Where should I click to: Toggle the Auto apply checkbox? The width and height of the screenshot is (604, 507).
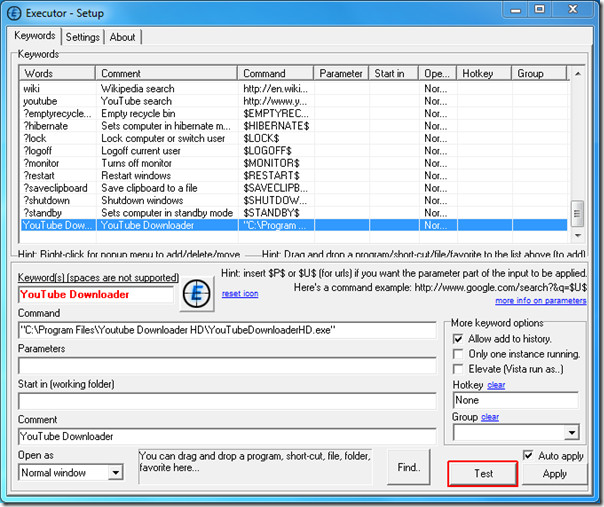pyautogui.click(x=529, y=455)
